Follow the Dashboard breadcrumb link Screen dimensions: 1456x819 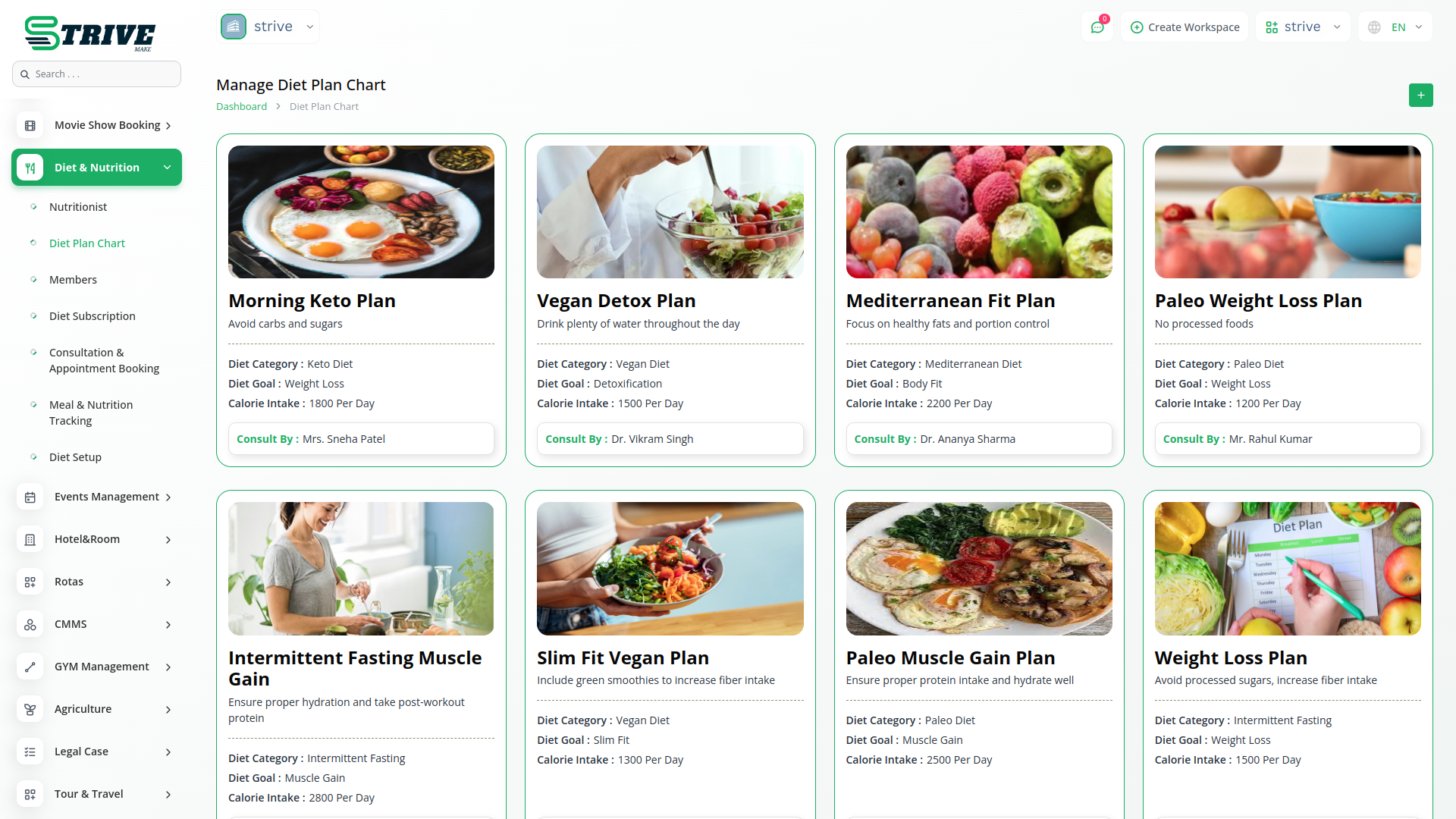point(241,107)
